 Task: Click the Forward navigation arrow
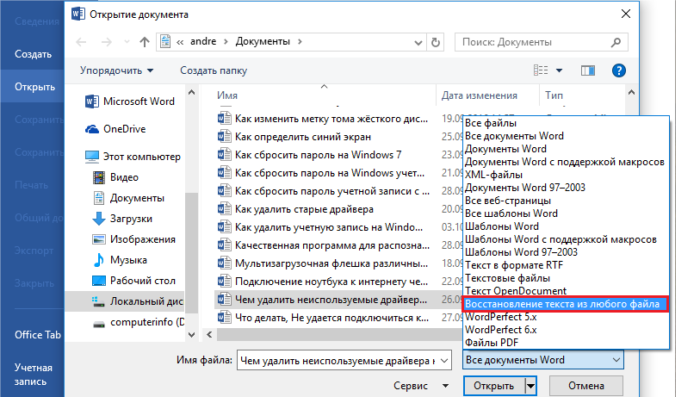click(x=106, y=42)
